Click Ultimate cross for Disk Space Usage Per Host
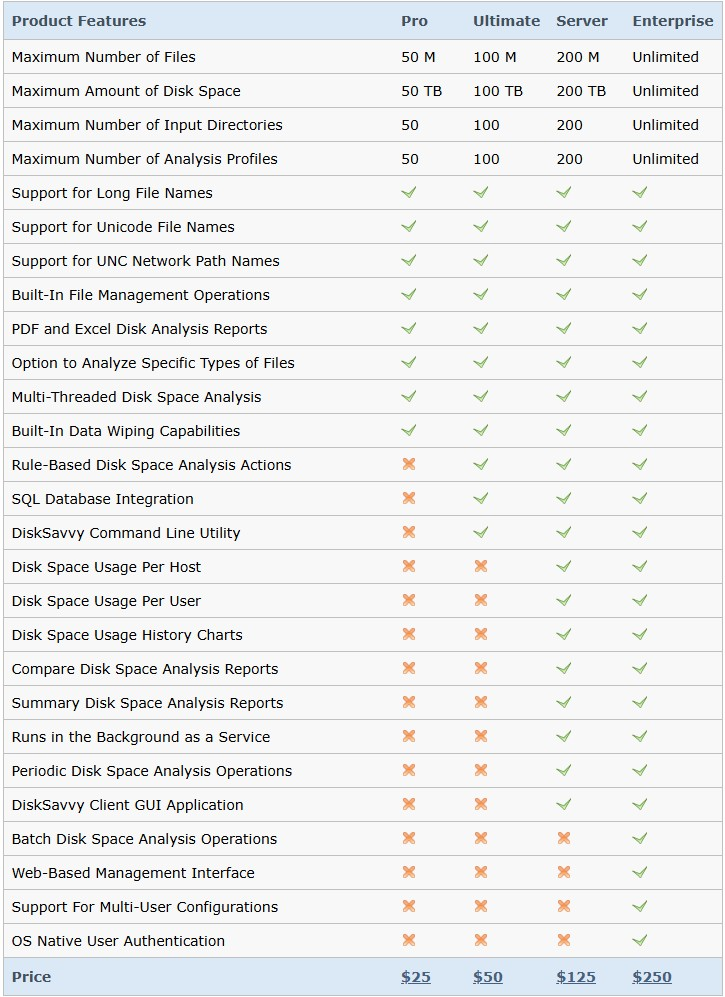 click(x=481, y=567)
